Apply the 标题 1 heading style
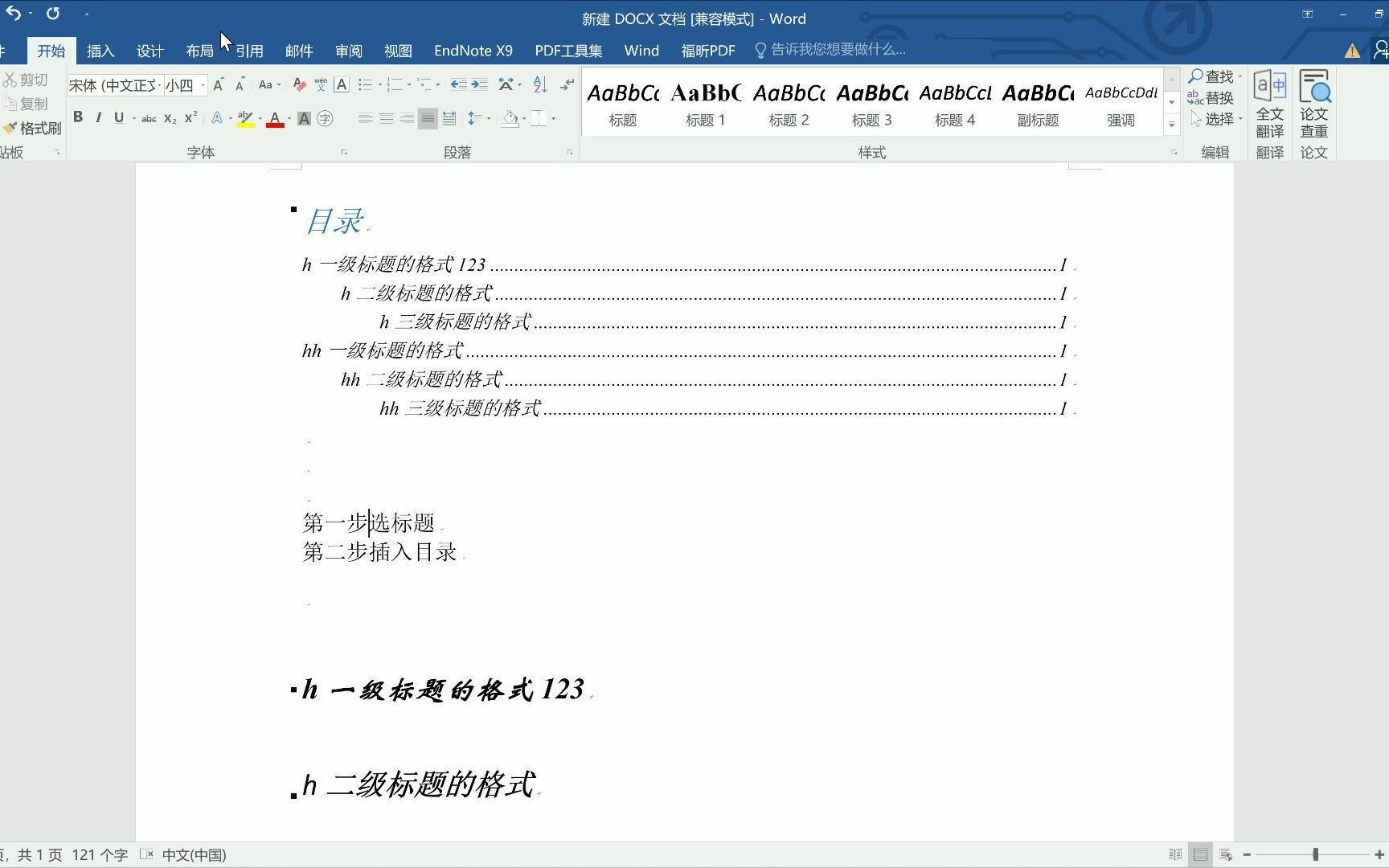The width and height of the screenshot is (1389, 868). click(x=706, y=103)
